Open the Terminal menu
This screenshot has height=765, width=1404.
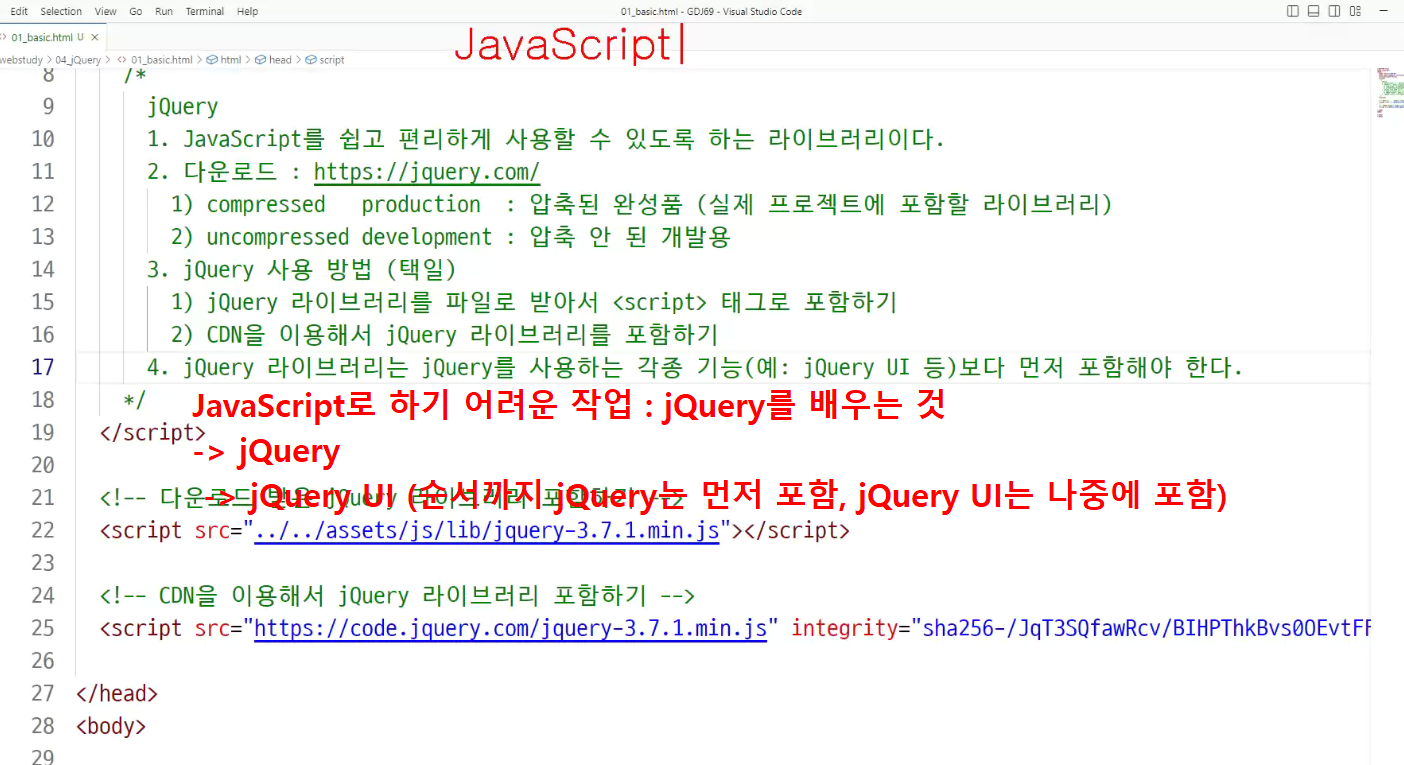click(x=205, y=11)
